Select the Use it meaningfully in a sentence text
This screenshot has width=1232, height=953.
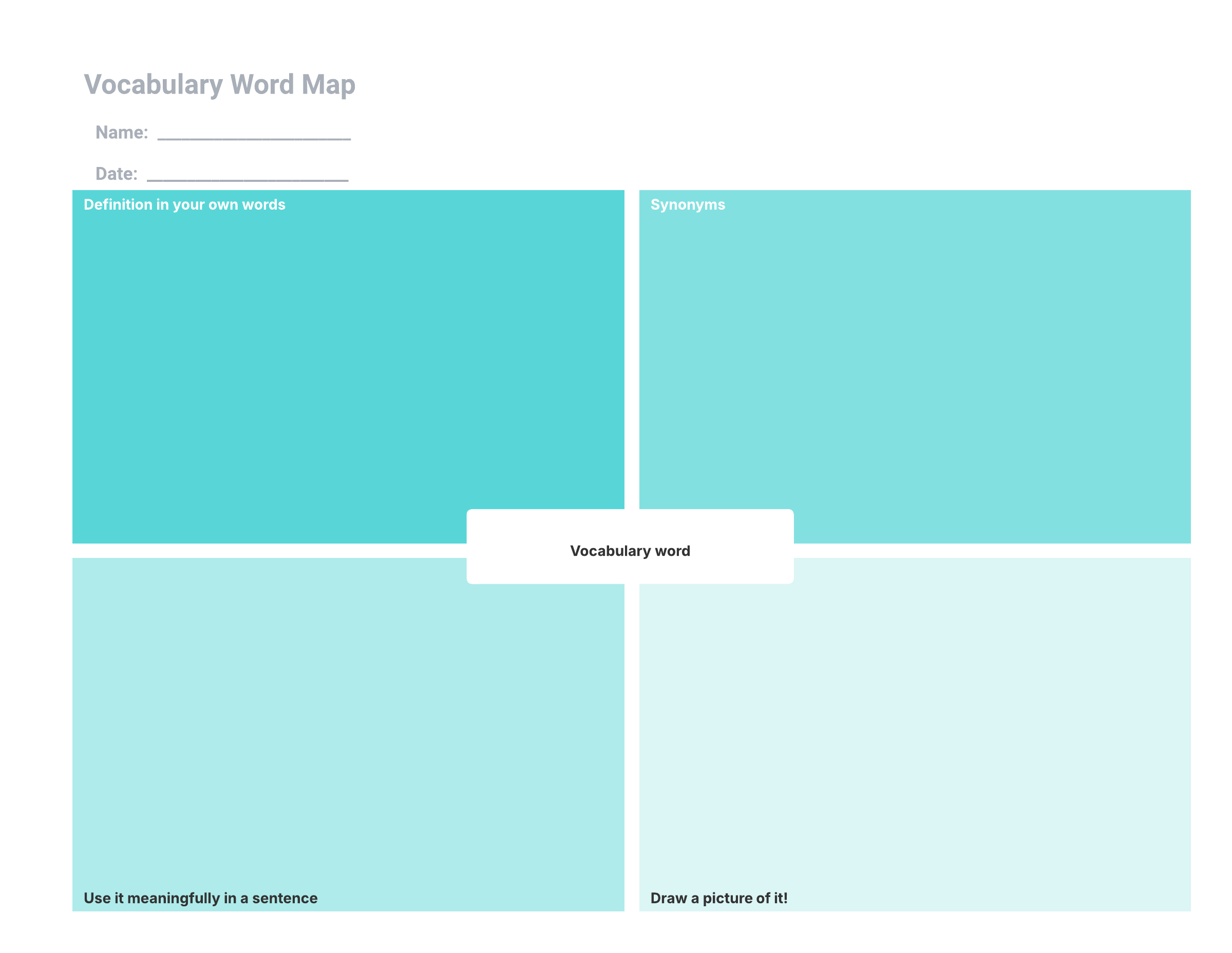200,898
